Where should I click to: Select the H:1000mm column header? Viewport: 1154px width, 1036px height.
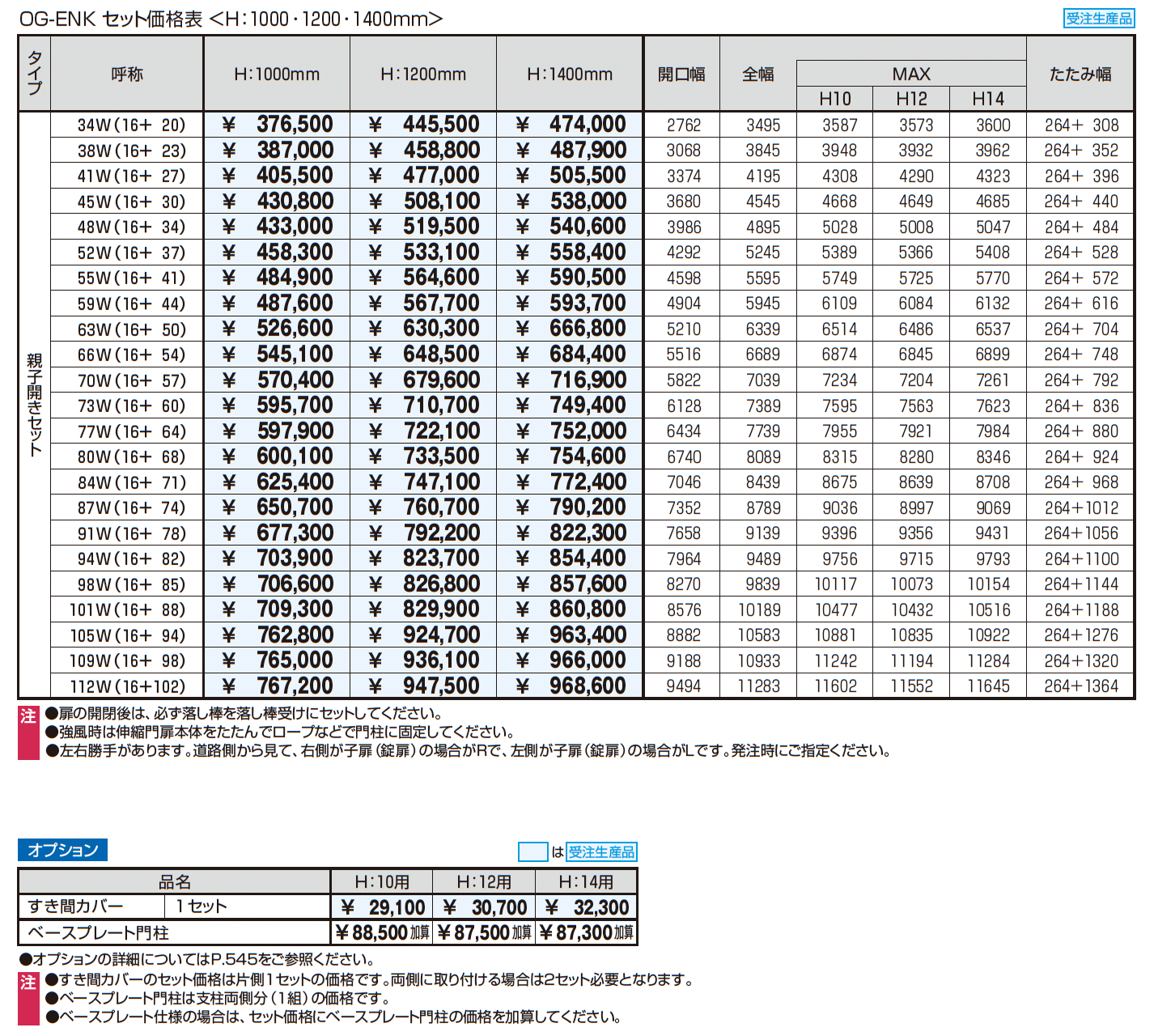pyautogui.click(x=277, y=74)
